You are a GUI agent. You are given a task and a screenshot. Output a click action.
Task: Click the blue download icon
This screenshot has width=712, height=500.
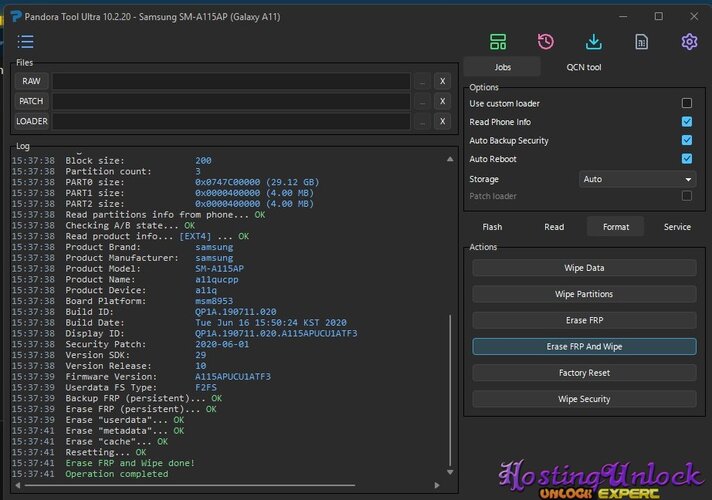[x=593, y=42]
